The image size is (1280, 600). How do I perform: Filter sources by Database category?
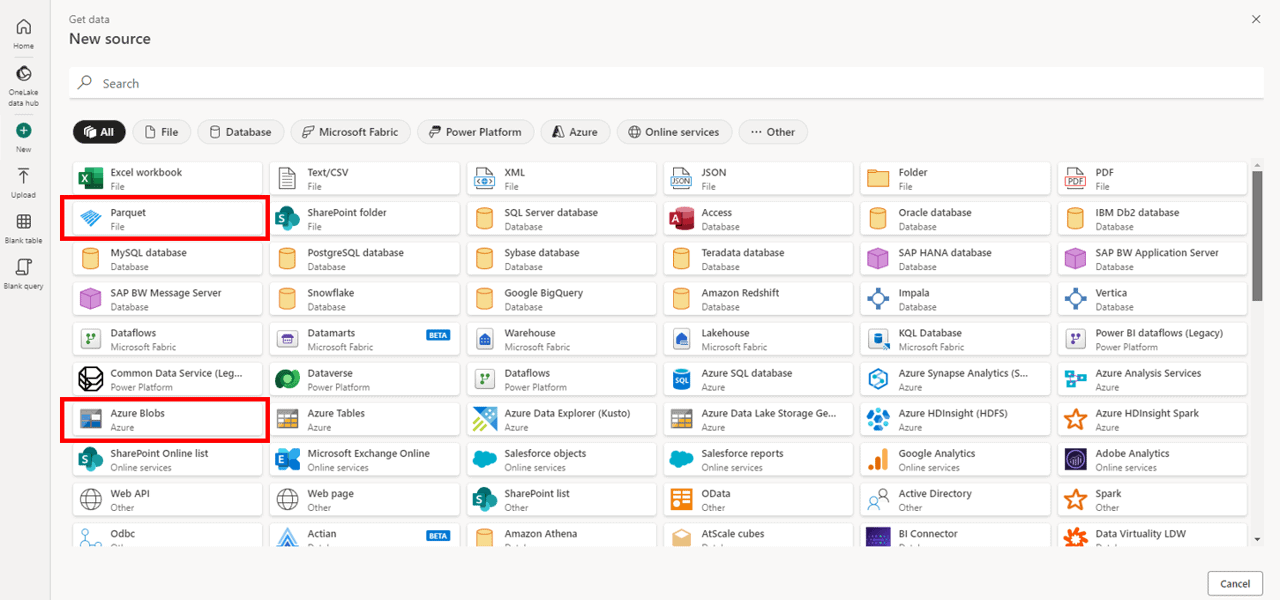(x=240, y=132)
